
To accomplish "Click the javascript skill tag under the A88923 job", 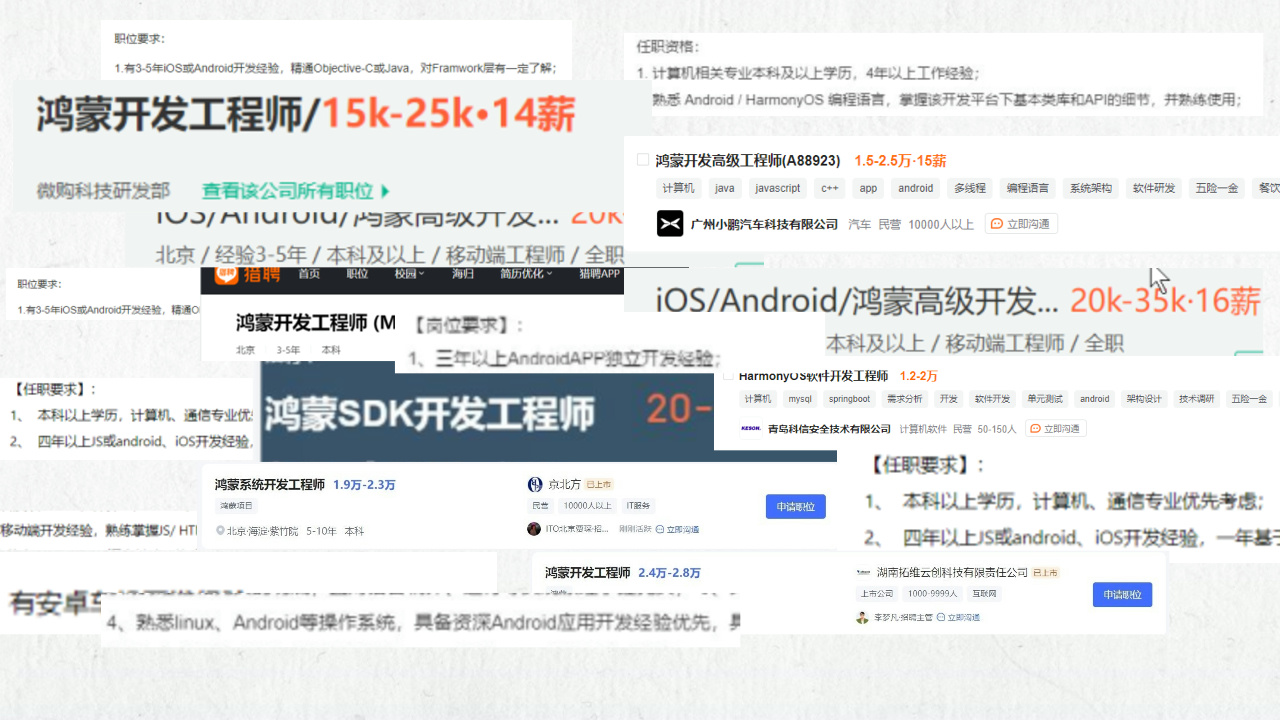I will (x=777, y=188).
